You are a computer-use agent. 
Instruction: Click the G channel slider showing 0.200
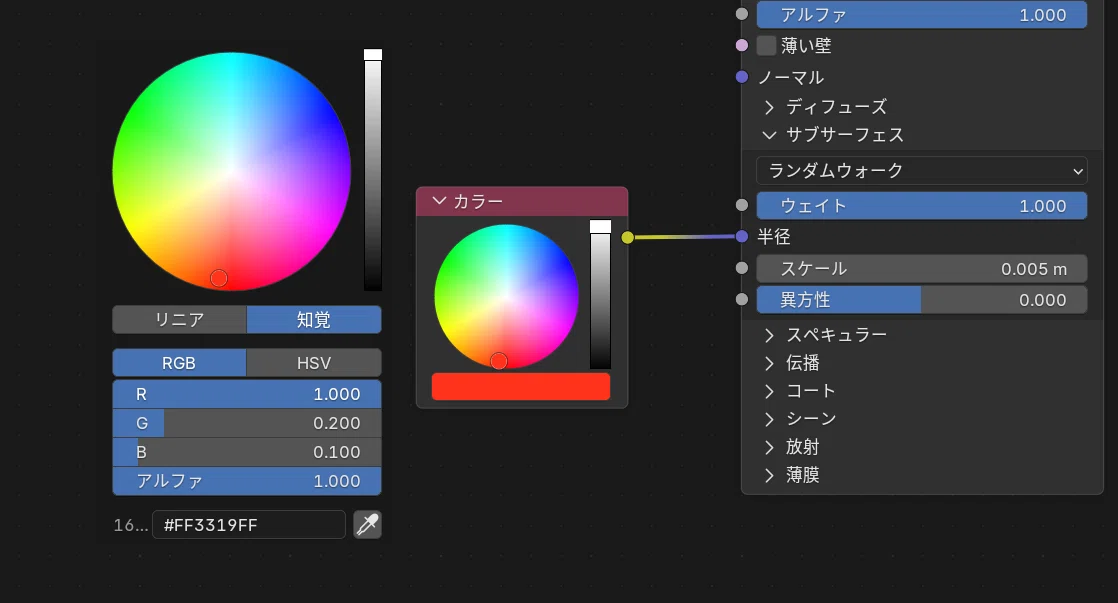(x=247, y=423)
